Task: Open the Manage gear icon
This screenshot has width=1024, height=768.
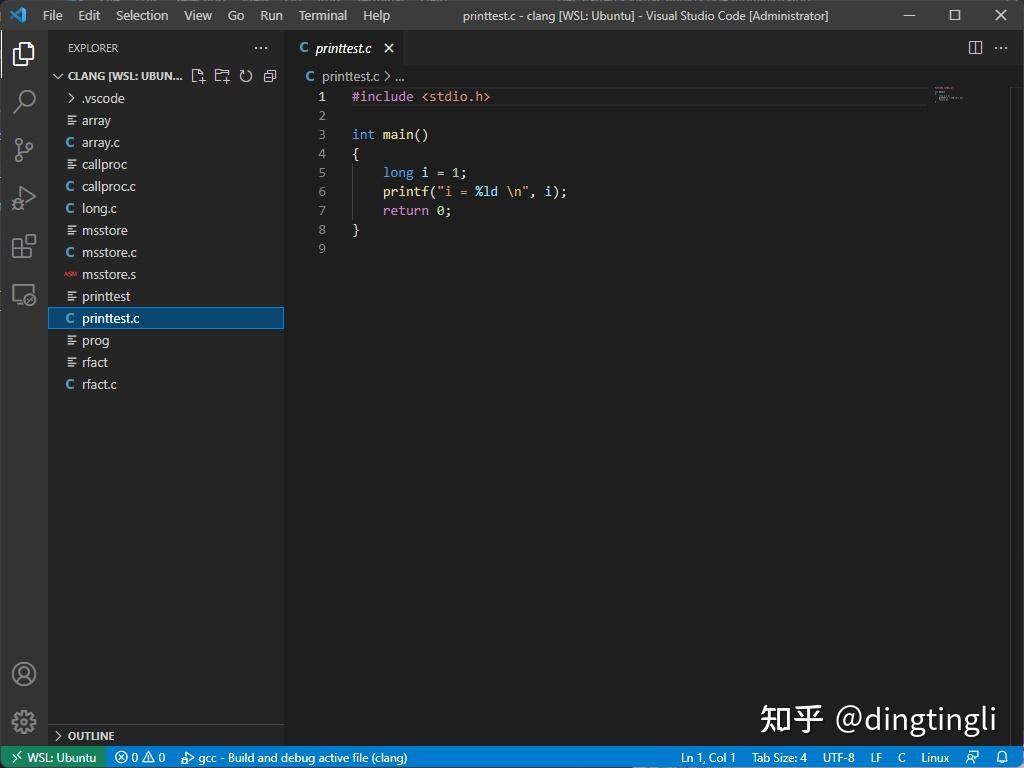Action: [x=24, y=722]
